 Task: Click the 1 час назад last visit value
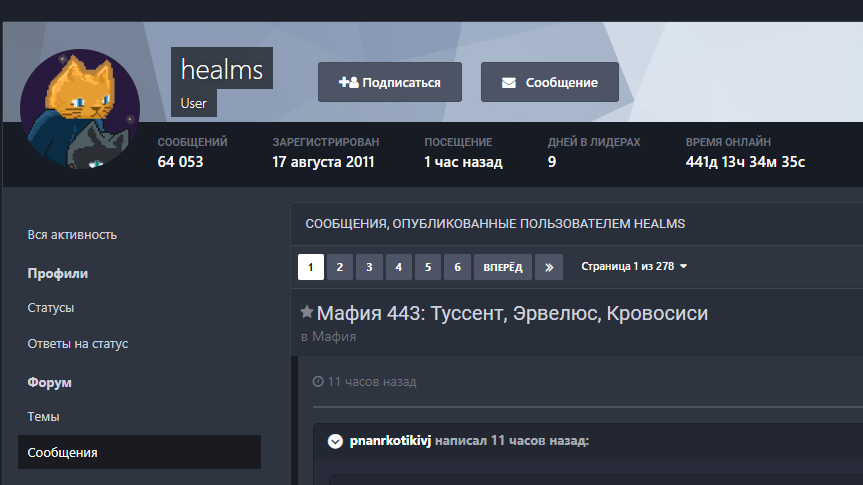[x=463, y=162]
